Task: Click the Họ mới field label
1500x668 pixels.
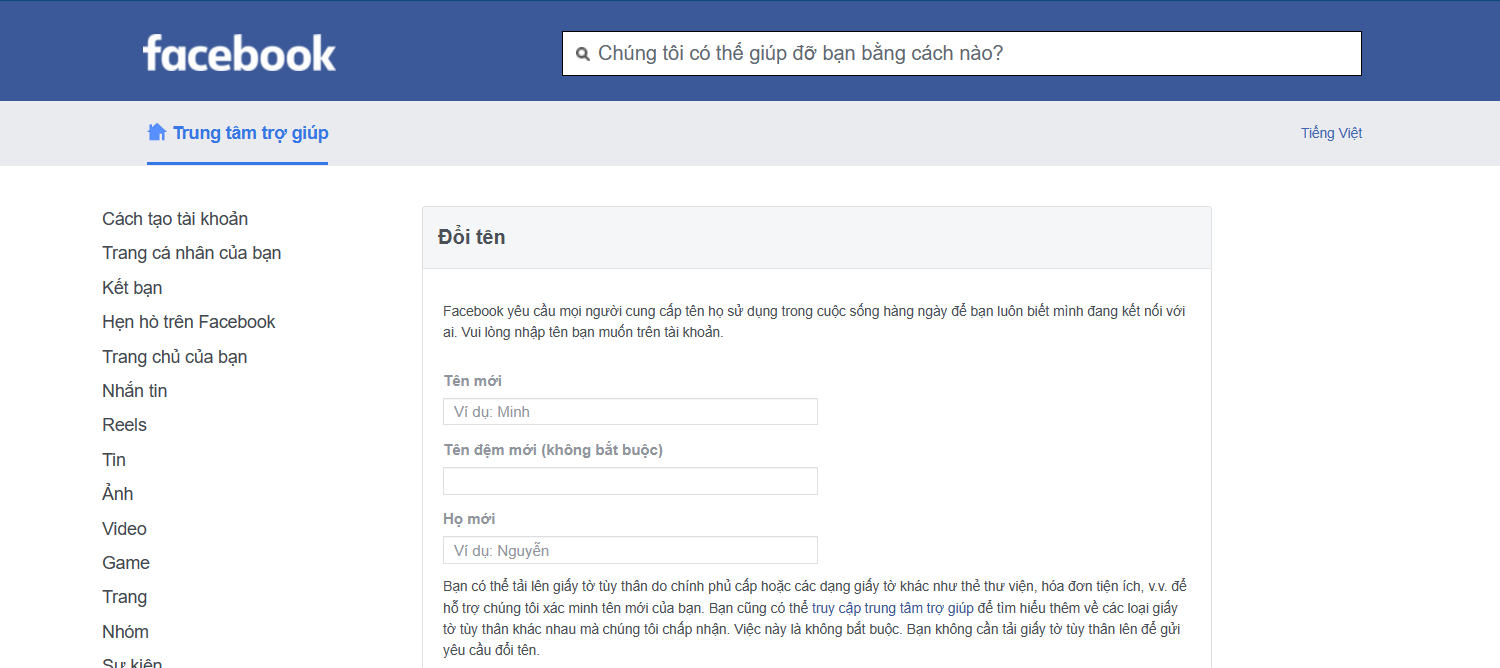Action: point(470,519)
